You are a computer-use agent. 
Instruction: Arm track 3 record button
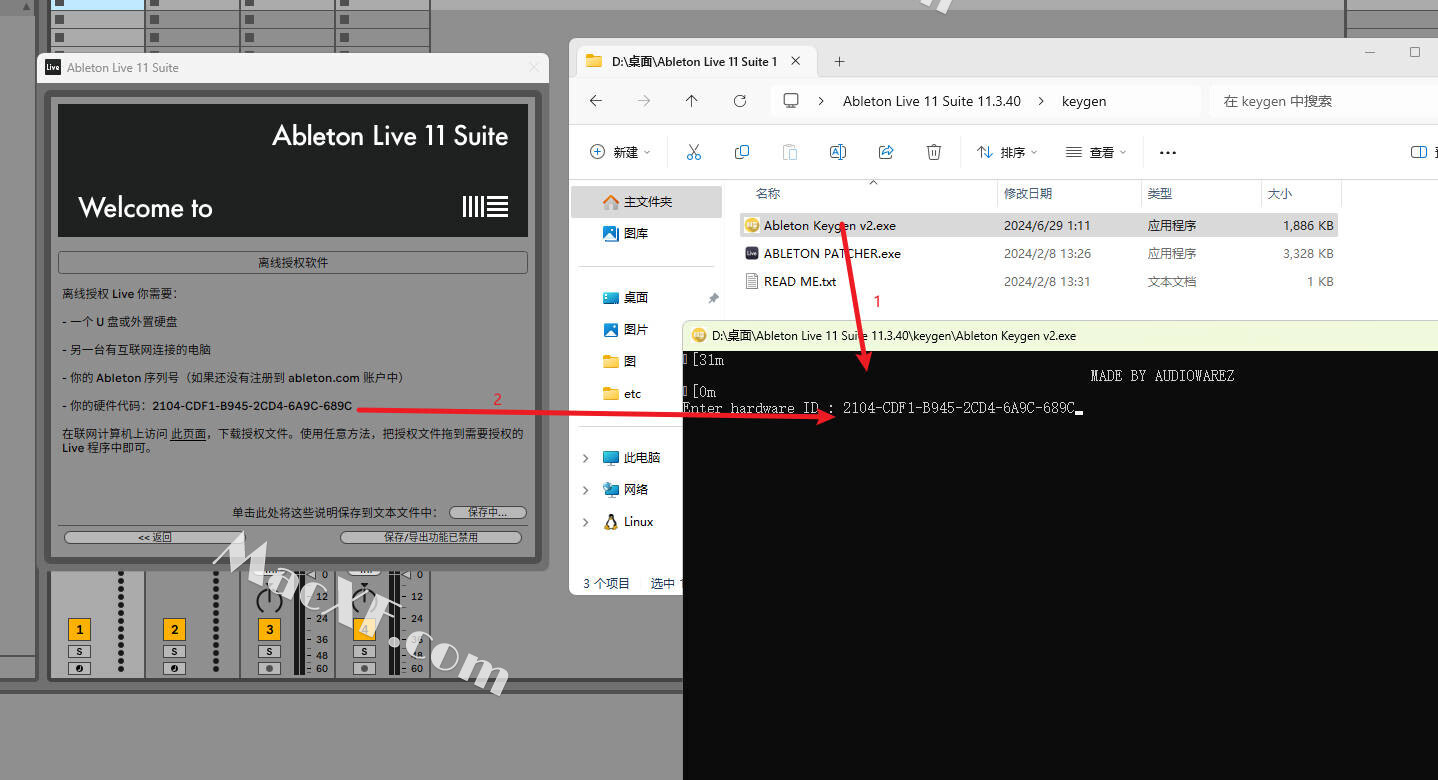(269, 668)
